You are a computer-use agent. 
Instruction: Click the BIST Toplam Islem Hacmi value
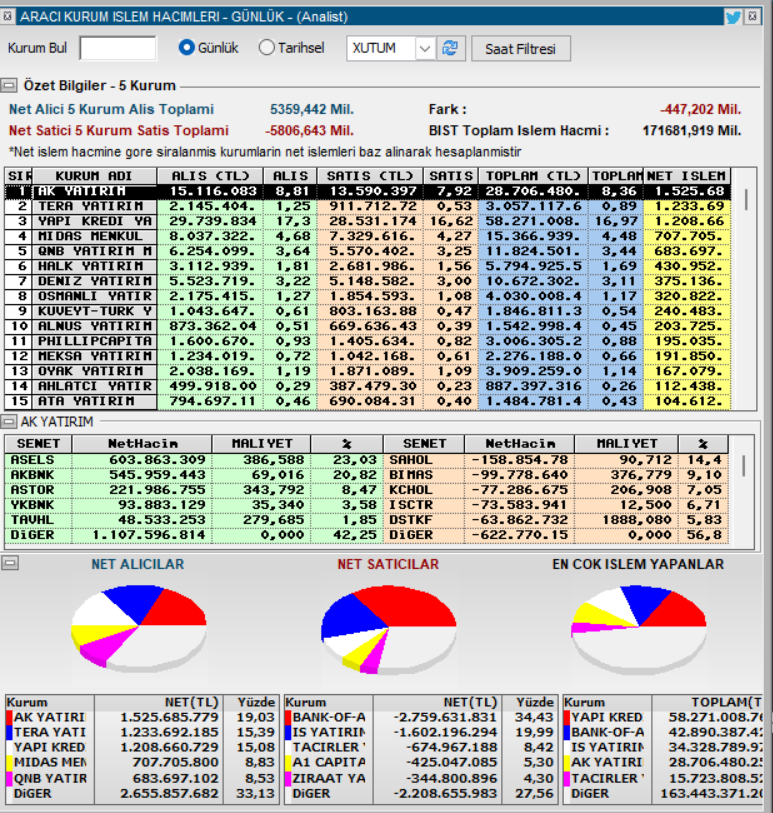click(692, 131)
